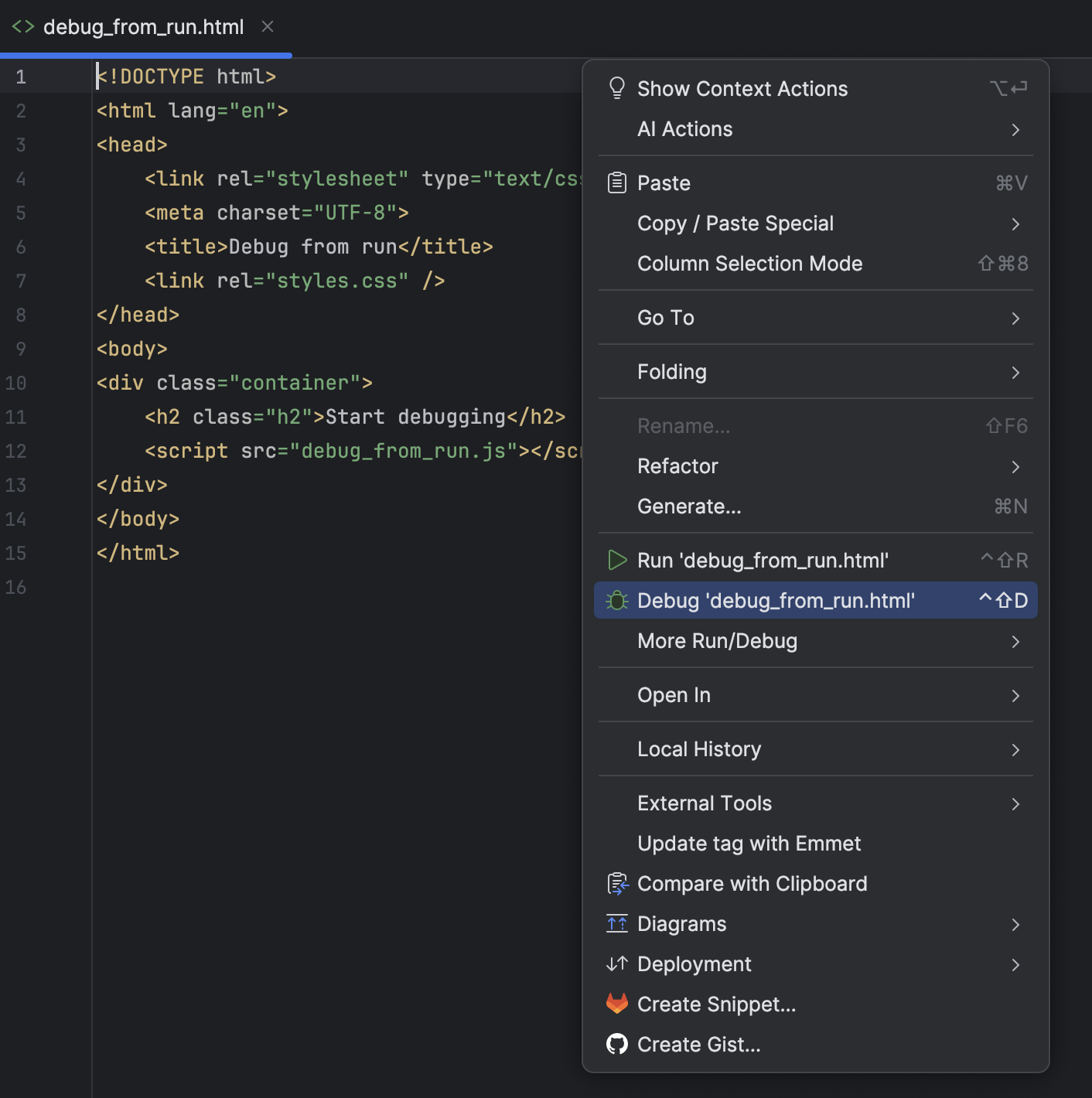The image size is (1092, 1098).
Task: Click the opening '<head>' tag line
Action: point(132,145)
